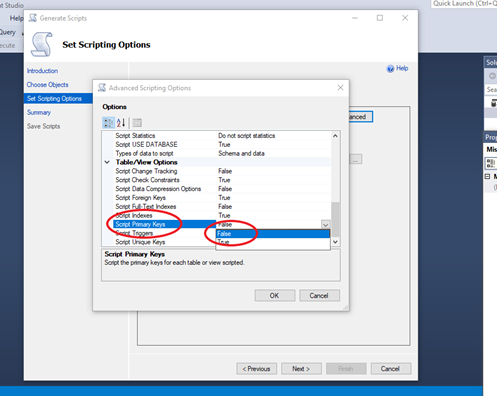The height and width of the screenshot is (396, 497).
Task: Choose False in the dropdown list
Action: coord(273,234)
